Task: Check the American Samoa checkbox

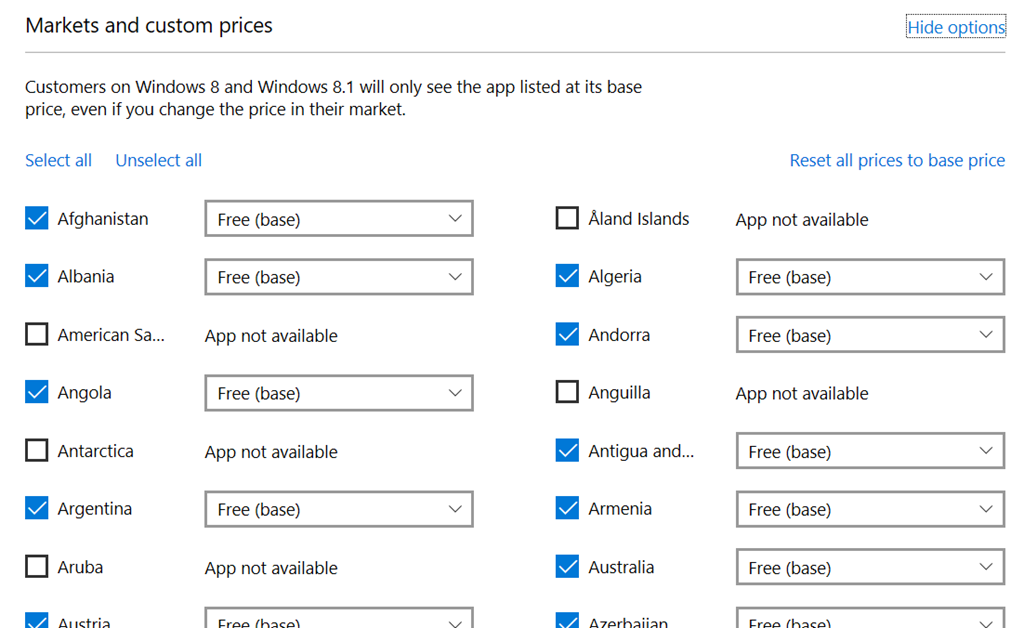Action: pyautogui.click(x=37, y=335)
